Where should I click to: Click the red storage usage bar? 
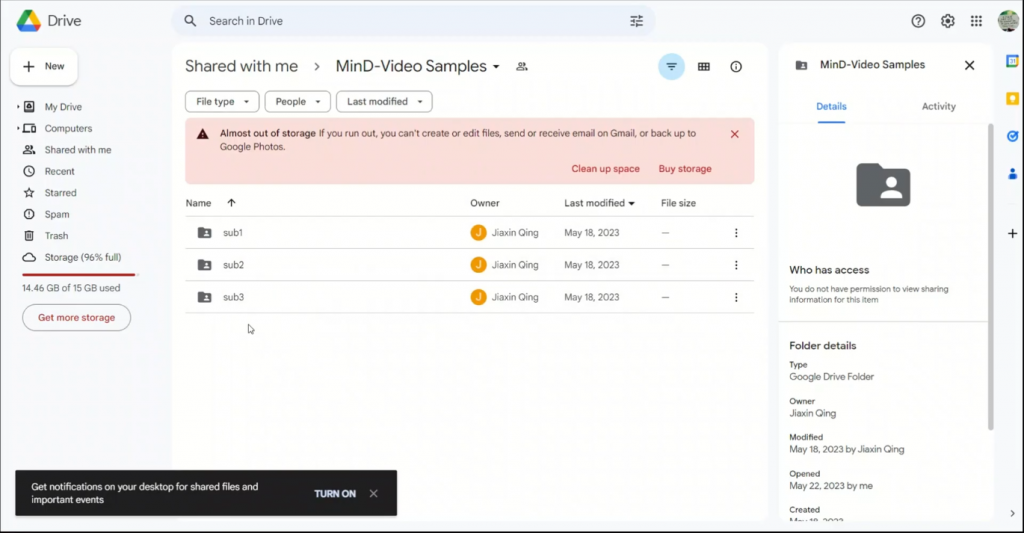[79, 275]
